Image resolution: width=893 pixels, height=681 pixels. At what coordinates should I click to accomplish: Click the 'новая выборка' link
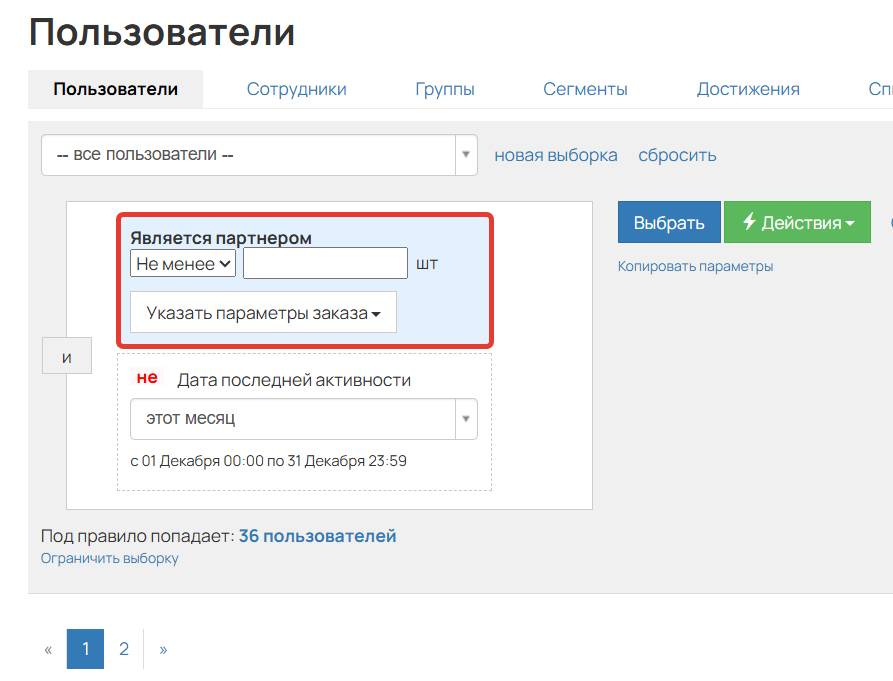[556, 155]
